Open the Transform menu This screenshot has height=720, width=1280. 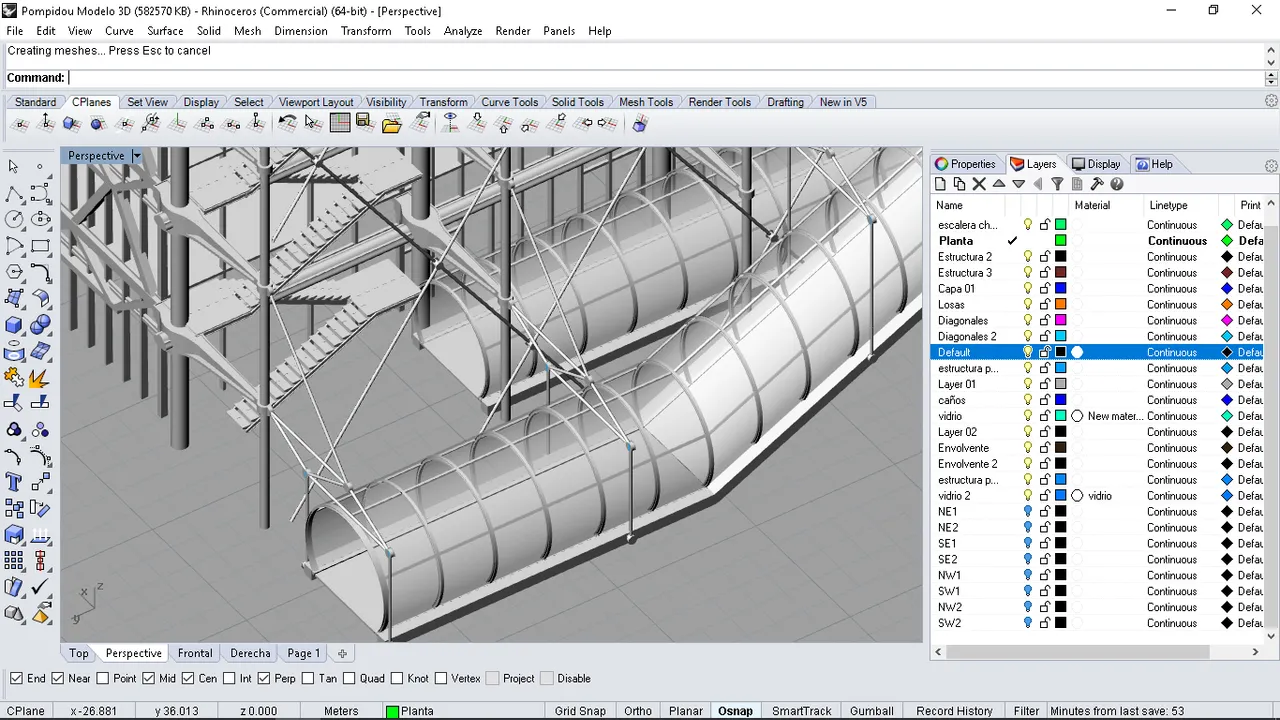pyautogui.click(x=366, y=31)
